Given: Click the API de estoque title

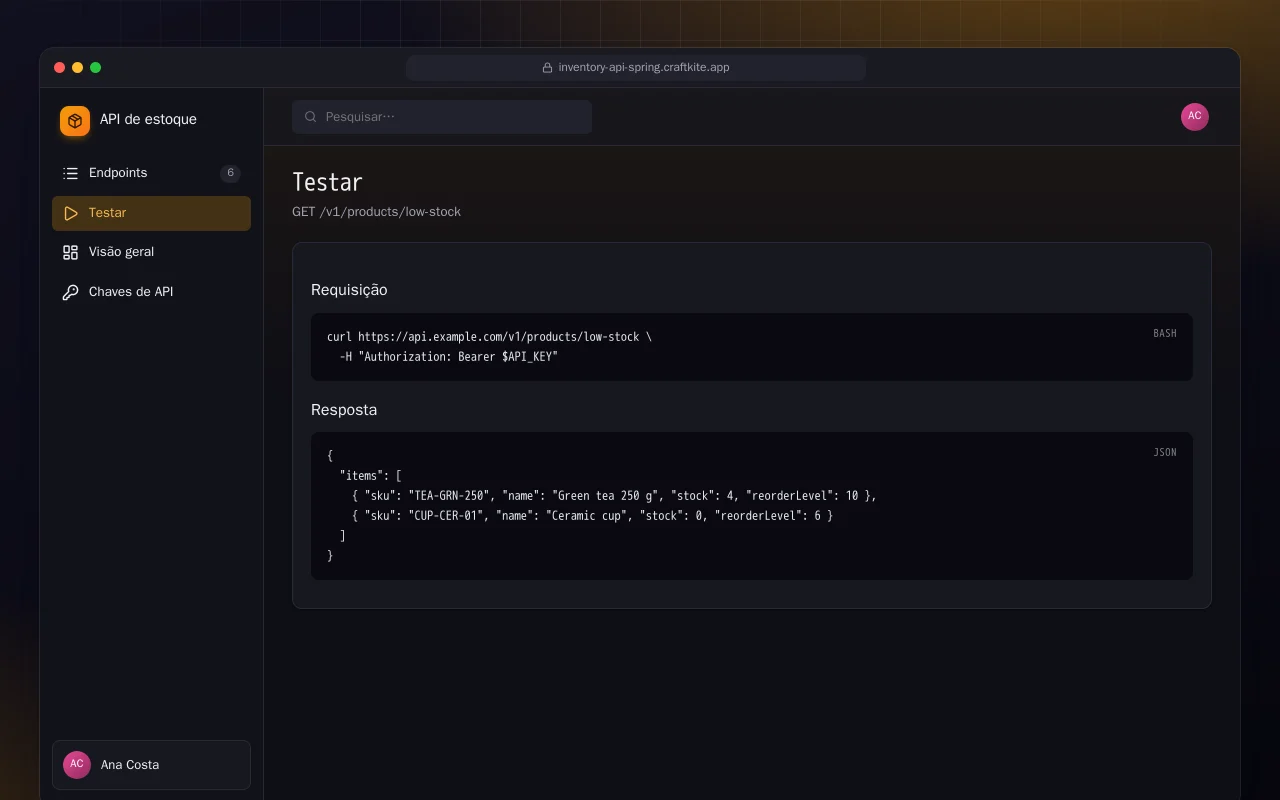Looking at the screenshot, I should pos(148,119).
